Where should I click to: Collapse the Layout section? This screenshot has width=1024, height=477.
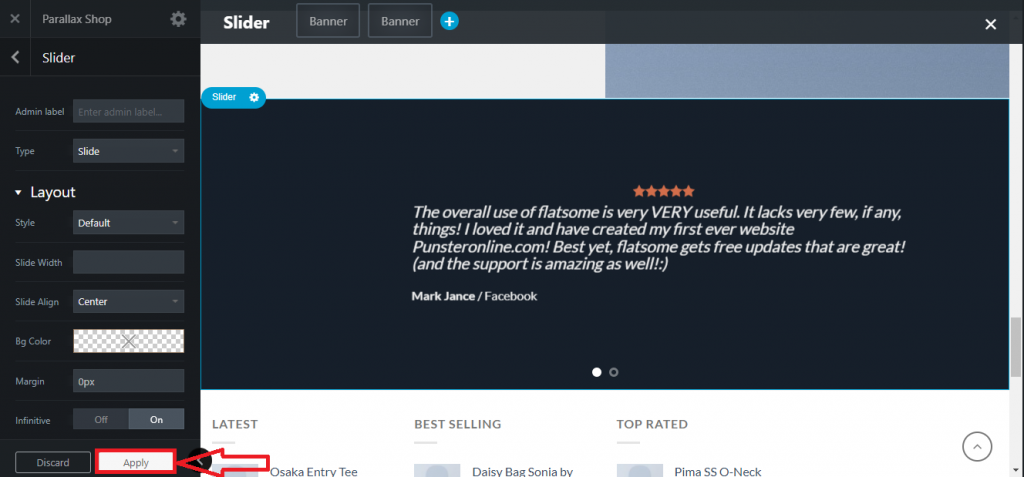(x=46, y=192)
